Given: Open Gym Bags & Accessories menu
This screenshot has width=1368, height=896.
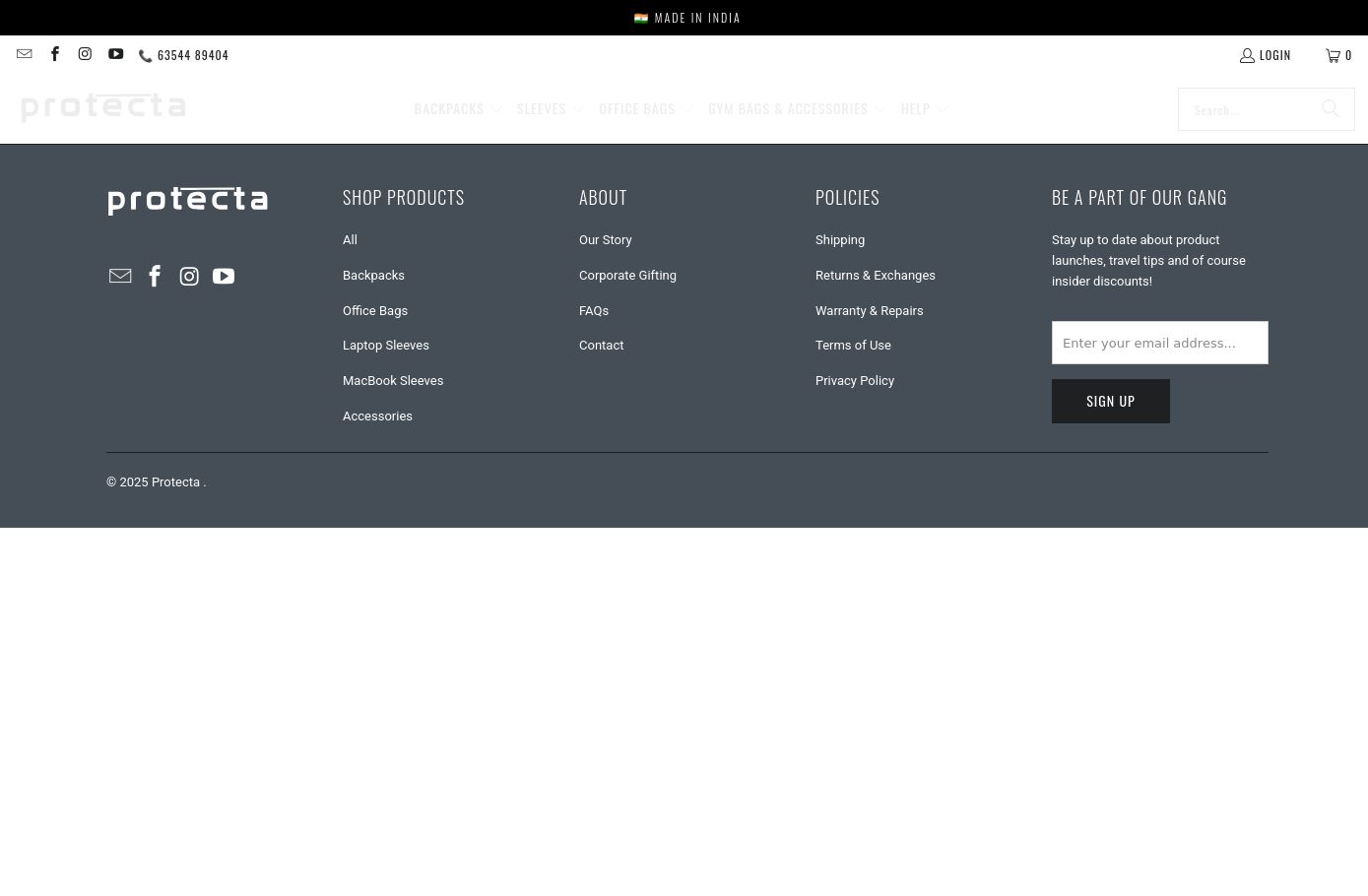Looking at the screenshot, I should click(796, 109).
